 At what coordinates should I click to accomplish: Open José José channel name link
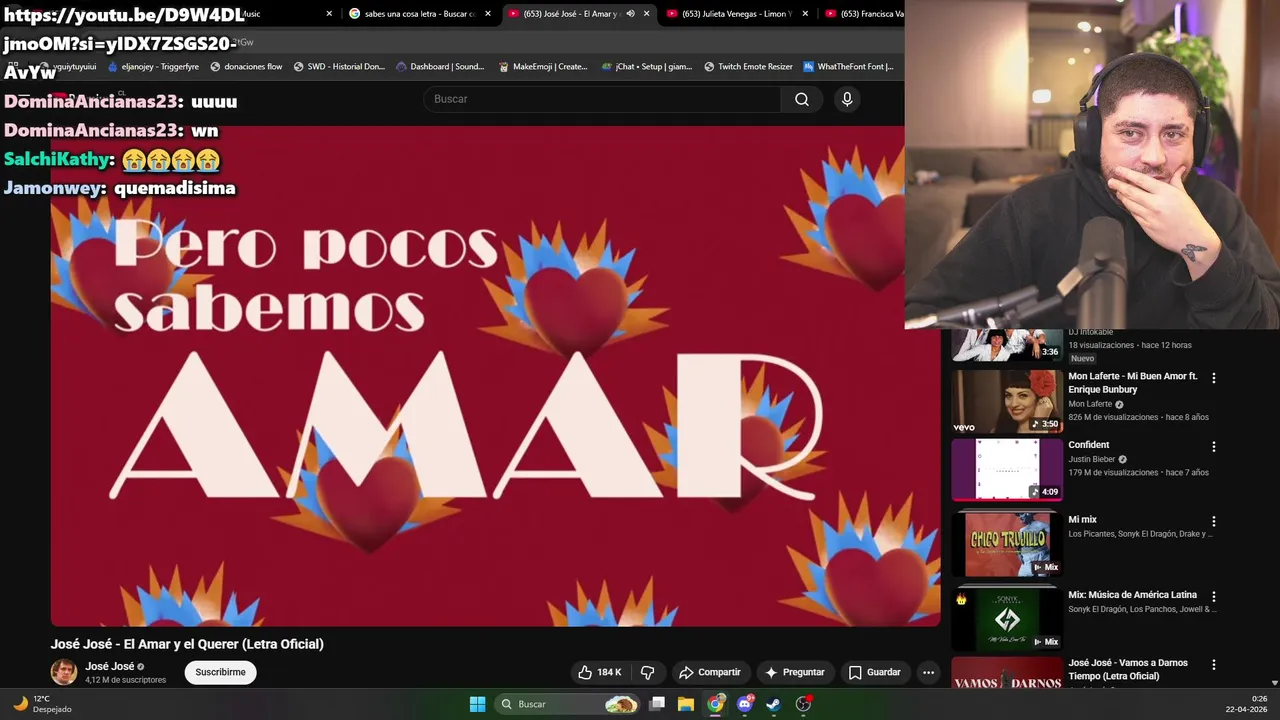point(109,666)
